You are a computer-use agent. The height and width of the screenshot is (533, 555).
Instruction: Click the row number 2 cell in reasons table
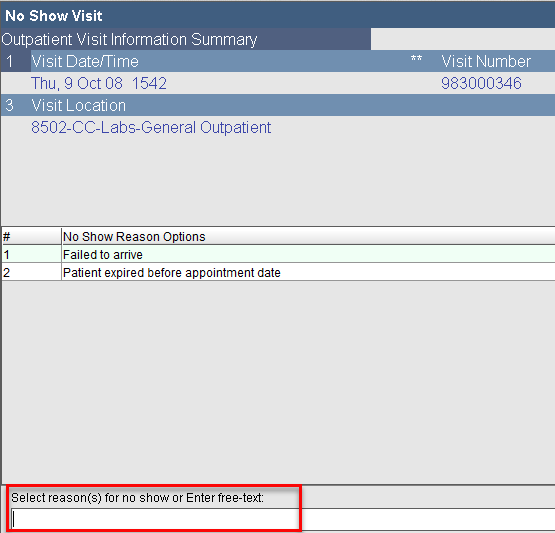pos(32,273)
